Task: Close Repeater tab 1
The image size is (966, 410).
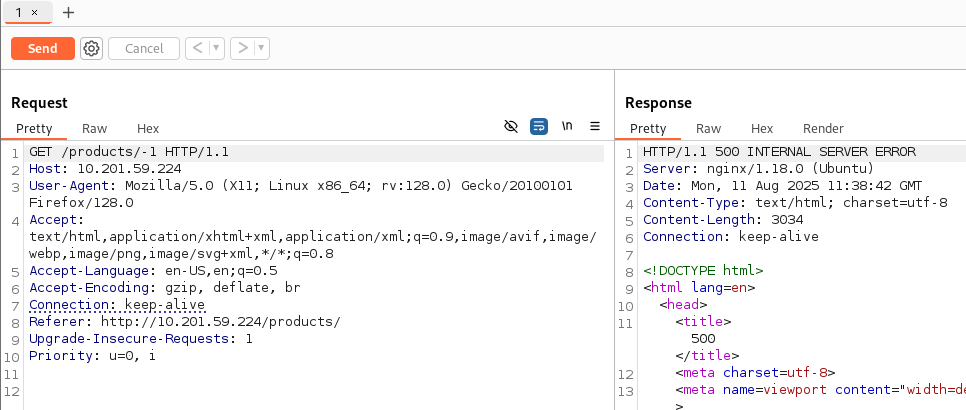Action: point(33,13)
